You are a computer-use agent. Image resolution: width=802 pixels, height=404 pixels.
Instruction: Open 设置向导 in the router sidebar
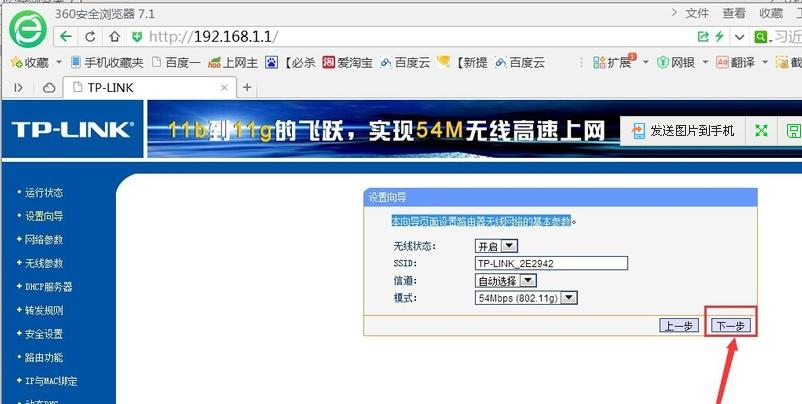coord(44,216)
